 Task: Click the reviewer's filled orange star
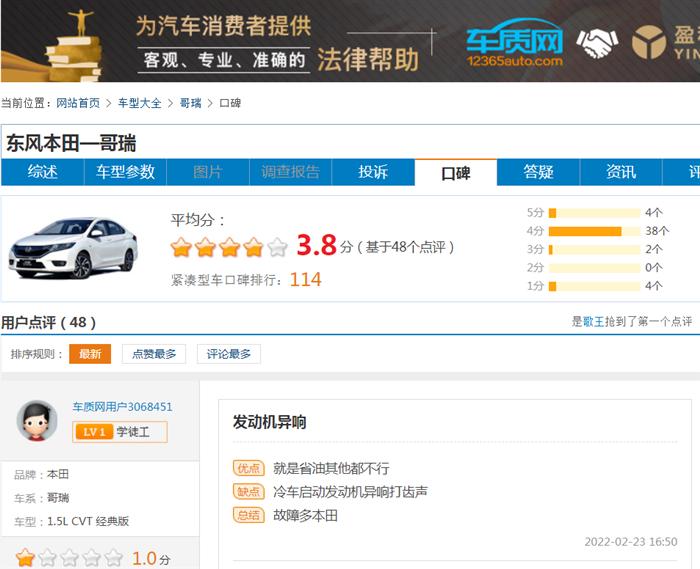(x=25, y=558)
